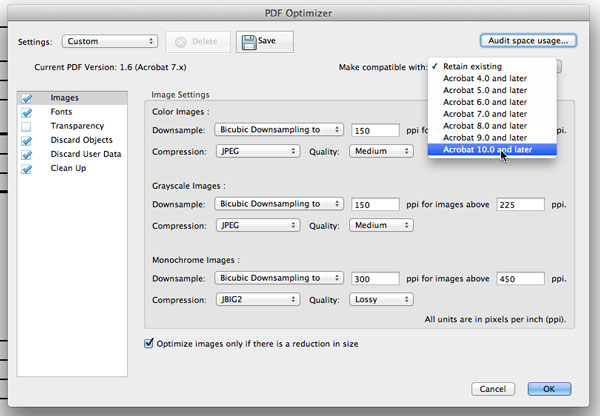The height and width of the screenshot is (416, 600).
Task: Select Retain existing in compatibility menu
Action: [x=492, y=67]
